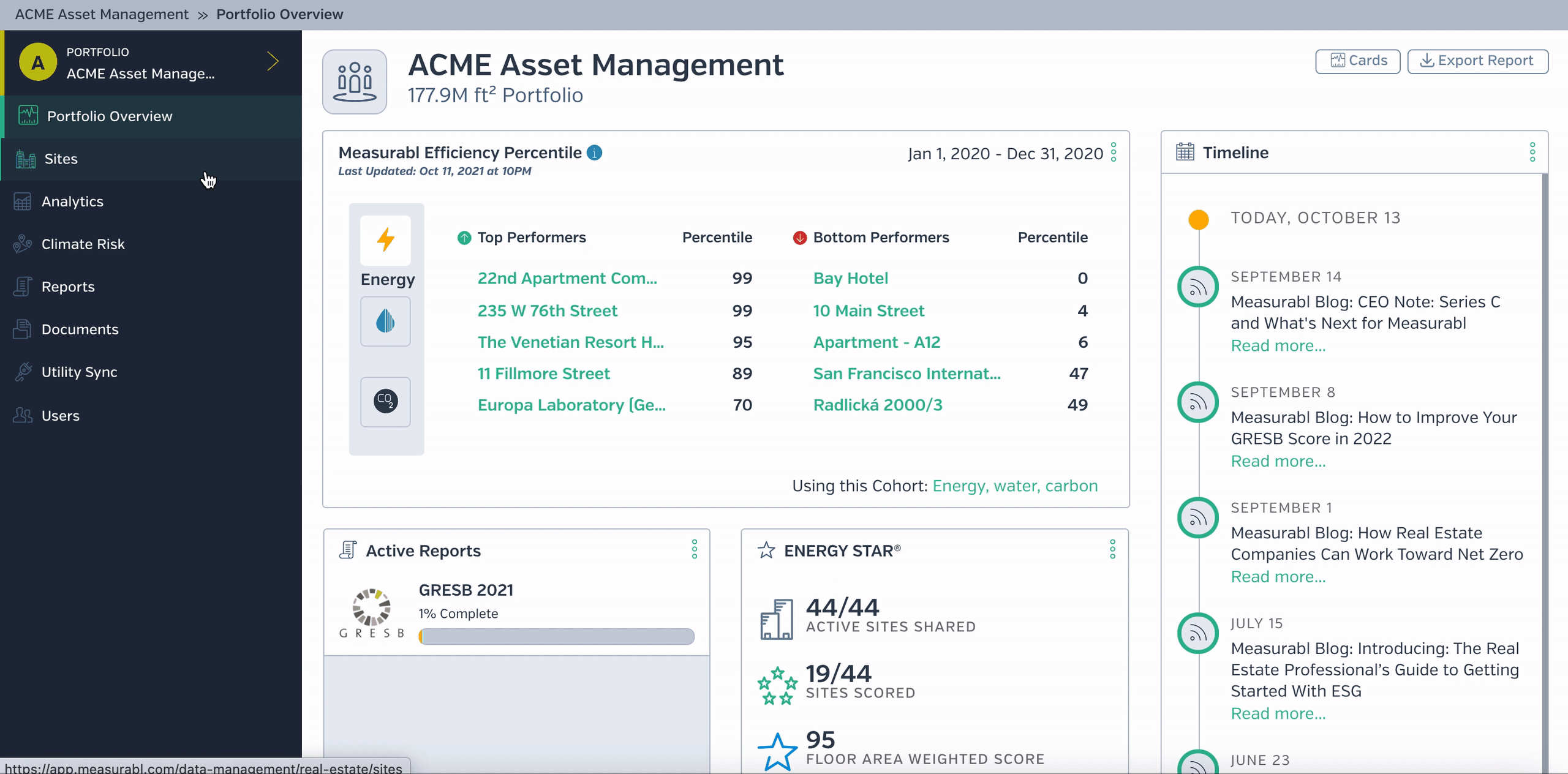This screenshot has height=774, width=1568.
Task: Open the Jan 1, 2020 - Dec 31, 2020 date range
Action: coord(1005,153)
